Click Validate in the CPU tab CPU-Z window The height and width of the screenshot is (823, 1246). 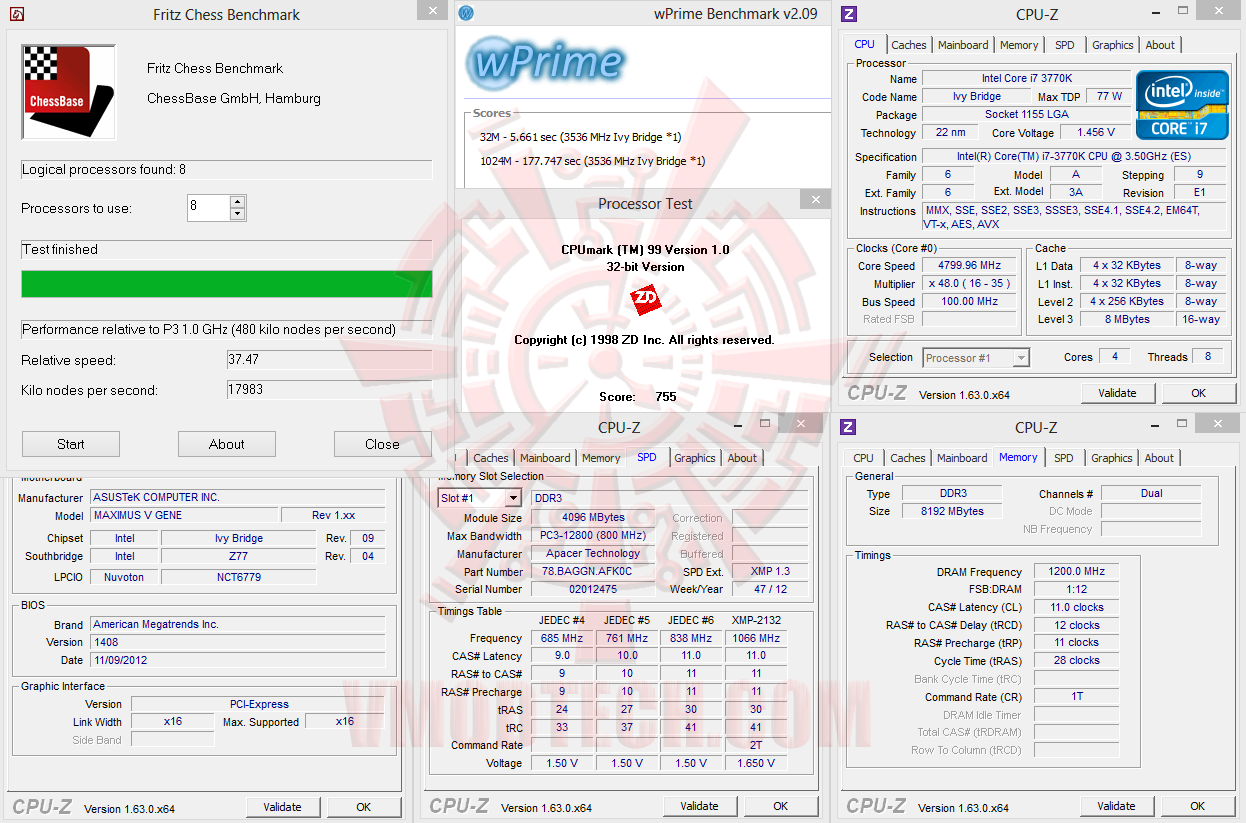point(1117,393)
